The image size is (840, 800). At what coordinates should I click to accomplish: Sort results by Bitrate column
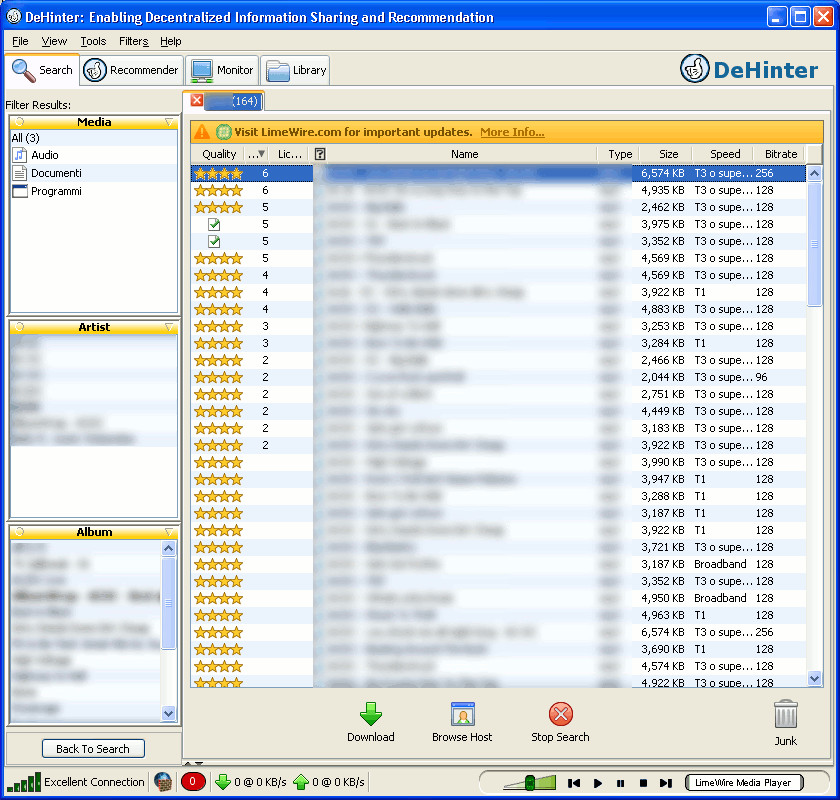(781, 154)
